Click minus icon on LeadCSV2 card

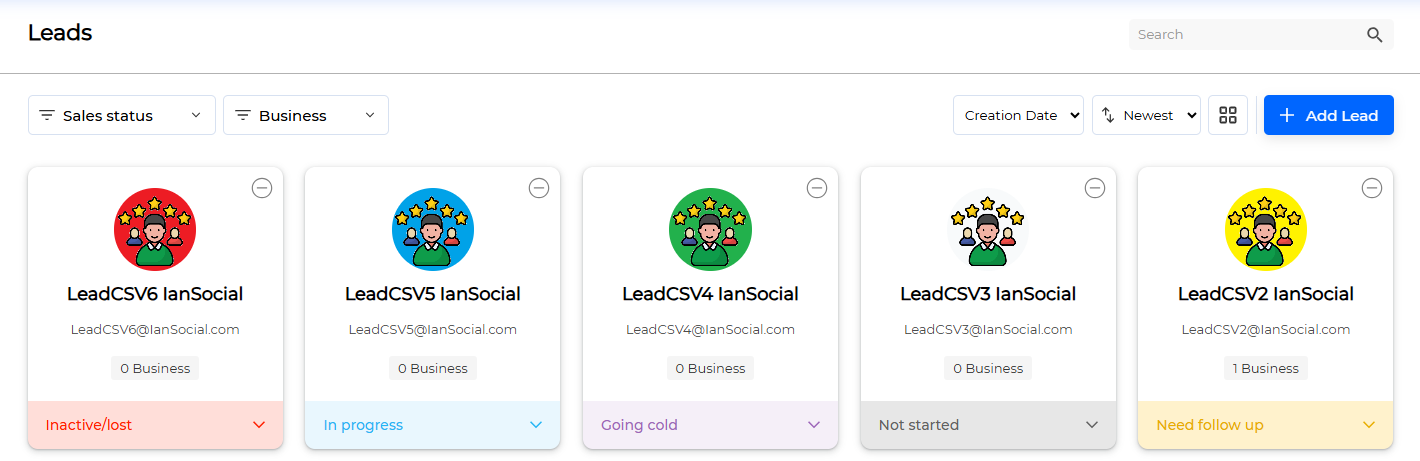click(x=1372, y=188)
